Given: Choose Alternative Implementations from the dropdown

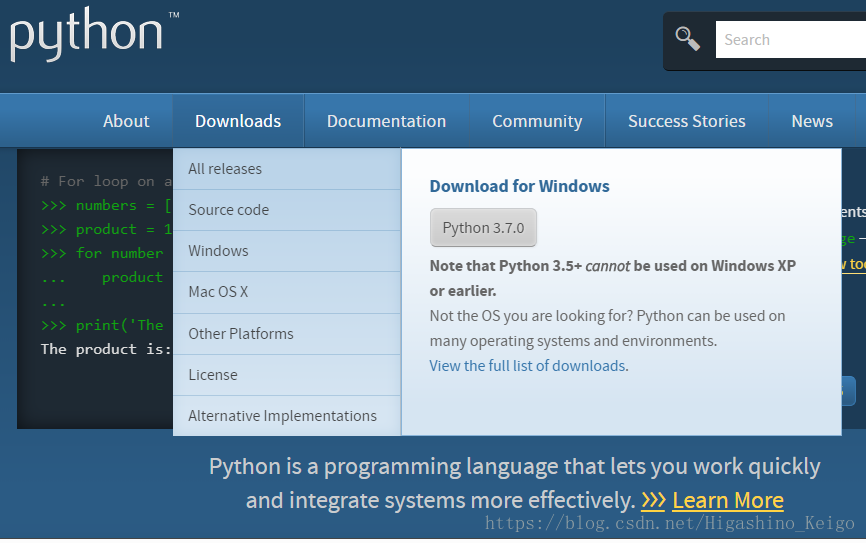Looking at the screenshot, I should 287,415.
